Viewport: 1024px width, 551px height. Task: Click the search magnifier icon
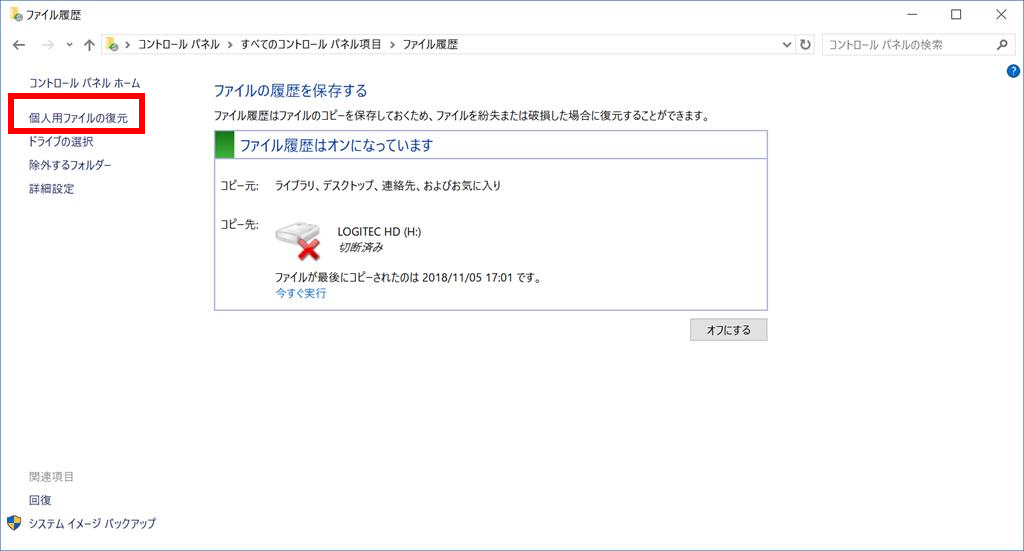click(1003, 45)
